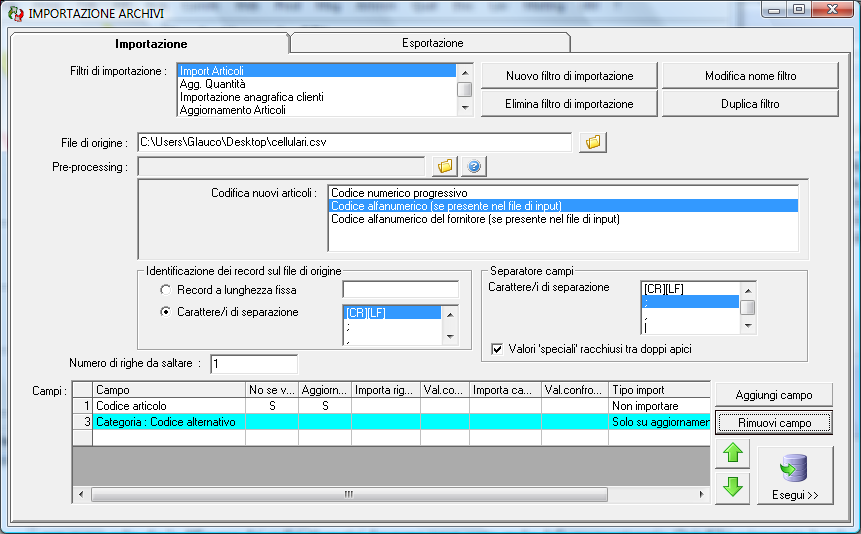Viewport: 861px width, 534px height.
Task: Click the Tipo import column header
Action: [x=659, y=390]
